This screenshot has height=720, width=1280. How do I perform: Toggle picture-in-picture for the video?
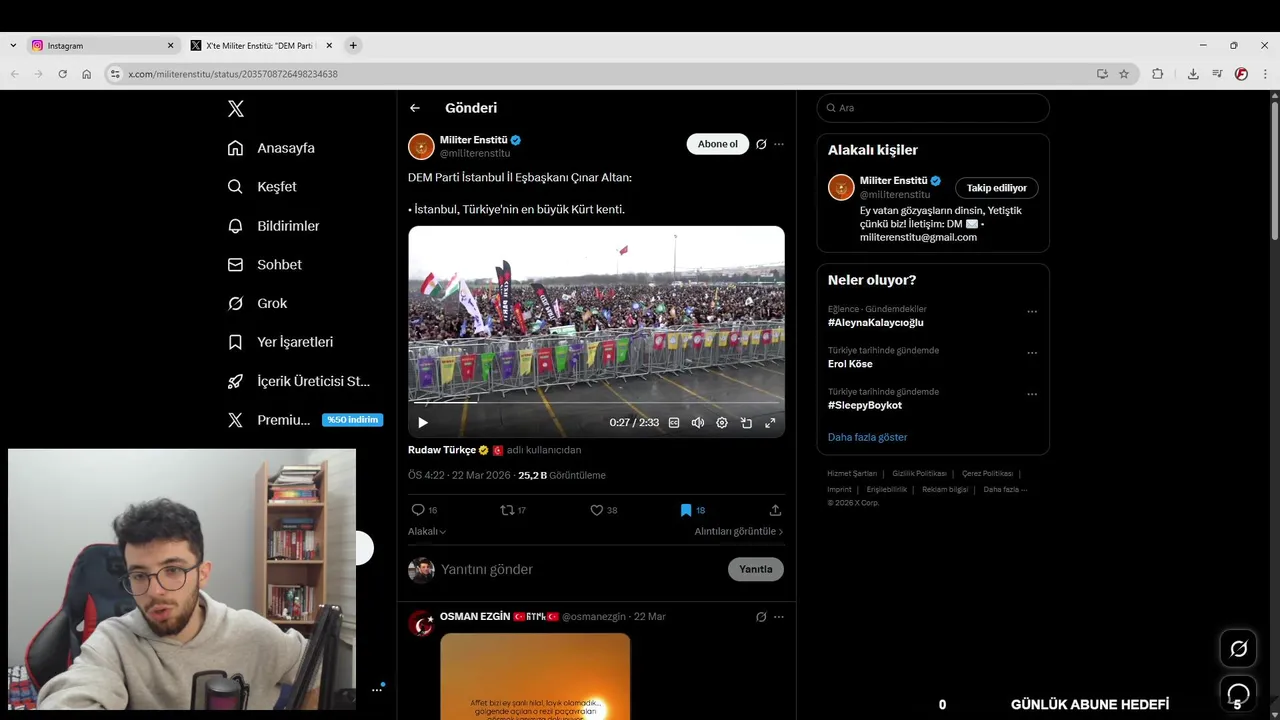pos(746,423)
